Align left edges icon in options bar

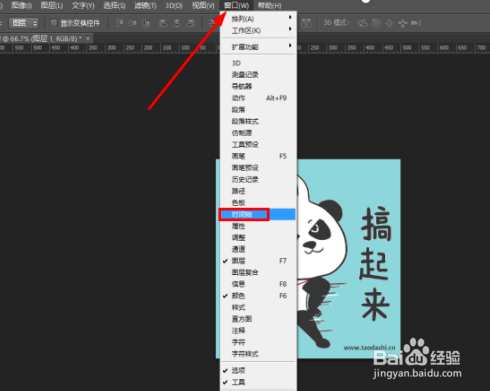coord(163,23)
